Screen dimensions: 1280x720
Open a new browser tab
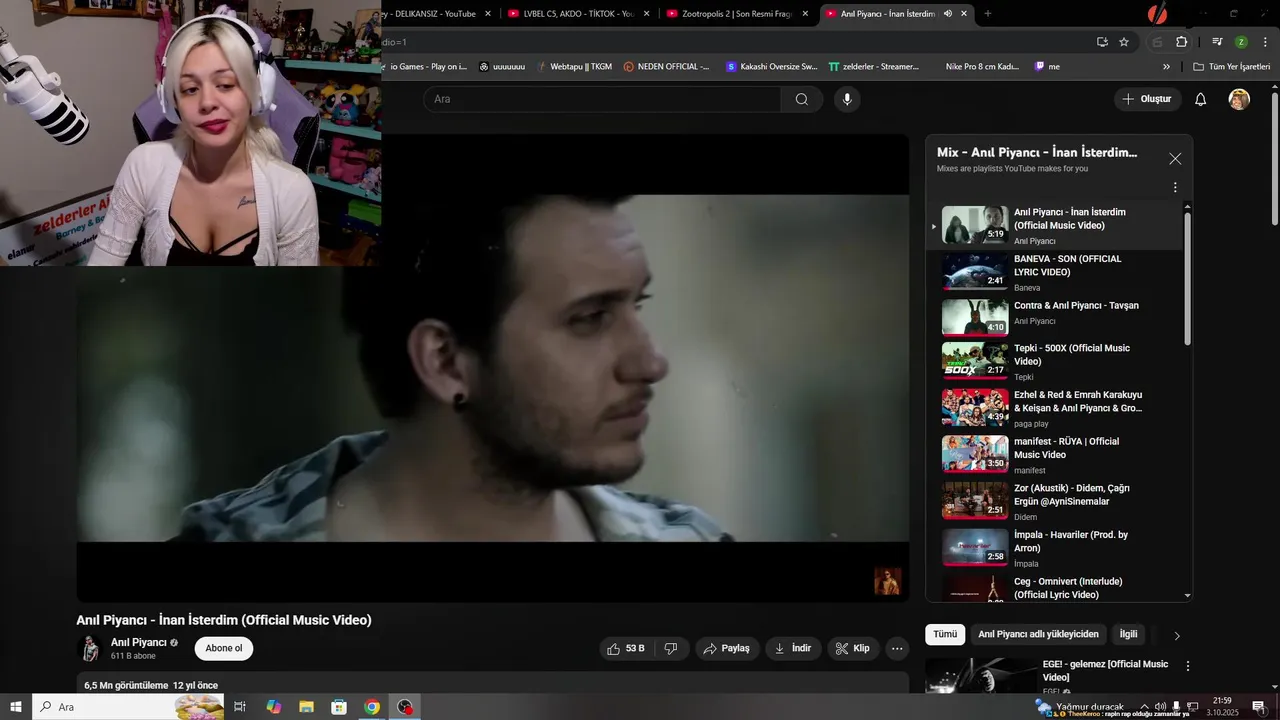coord(988,14)
